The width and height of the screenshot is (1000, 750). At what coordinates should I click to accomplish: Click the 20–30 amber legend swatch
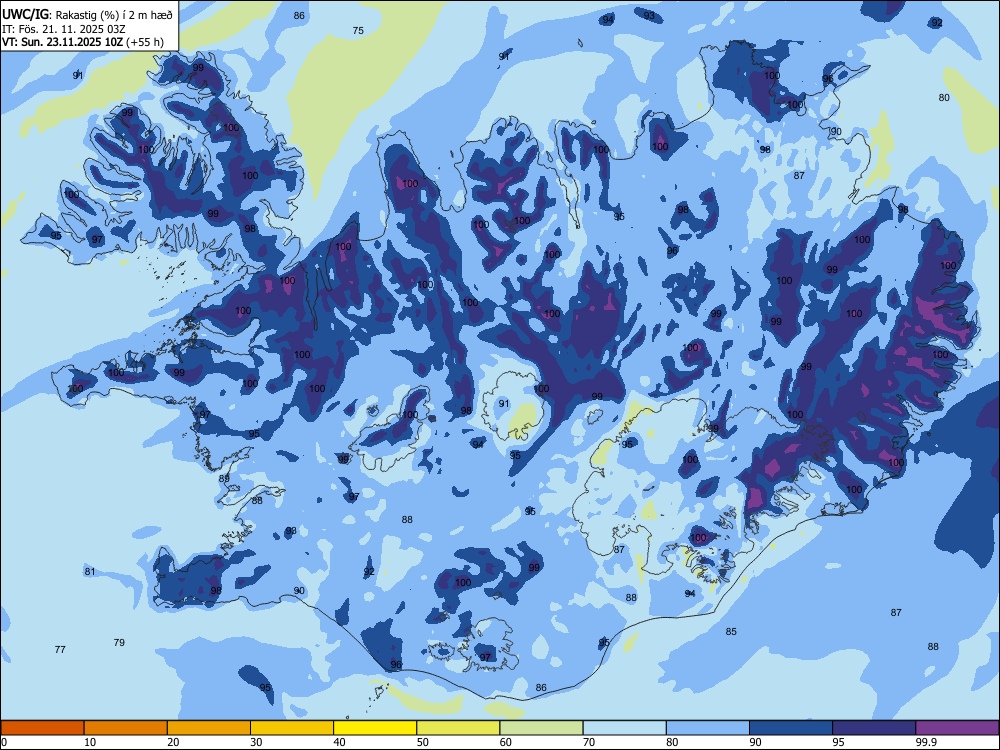[x=209, y=728]
